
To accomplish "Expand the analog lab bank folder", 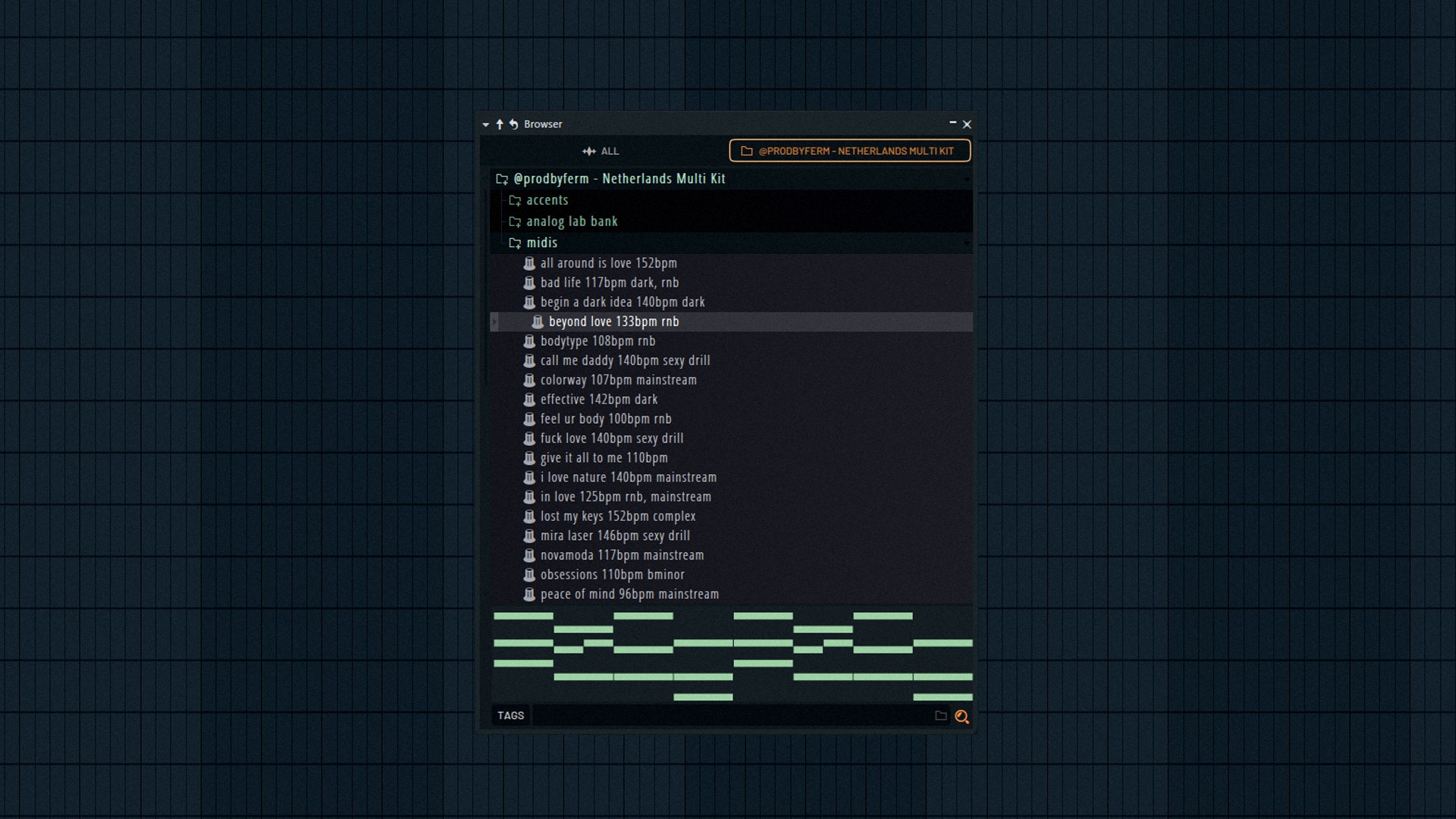I will (731, 221).
